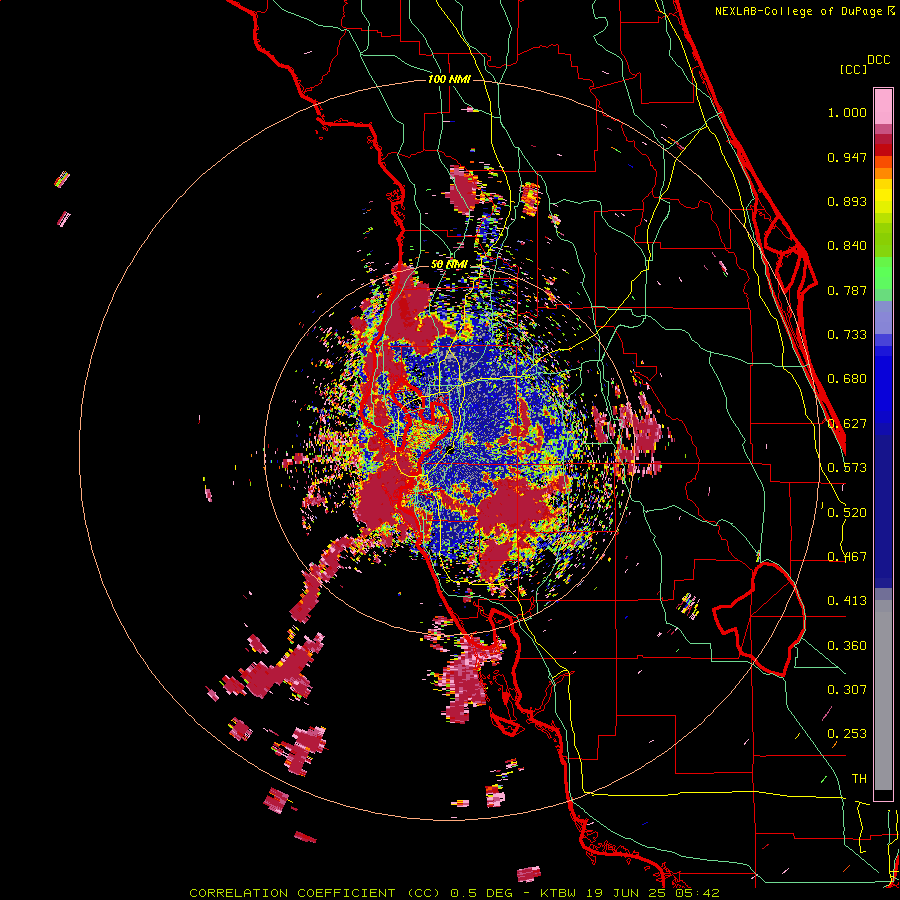Image resolution: width=900 pixels, height=900 pixels.
Task: Click the DCC label above color scale
Action: pos(879,60)
